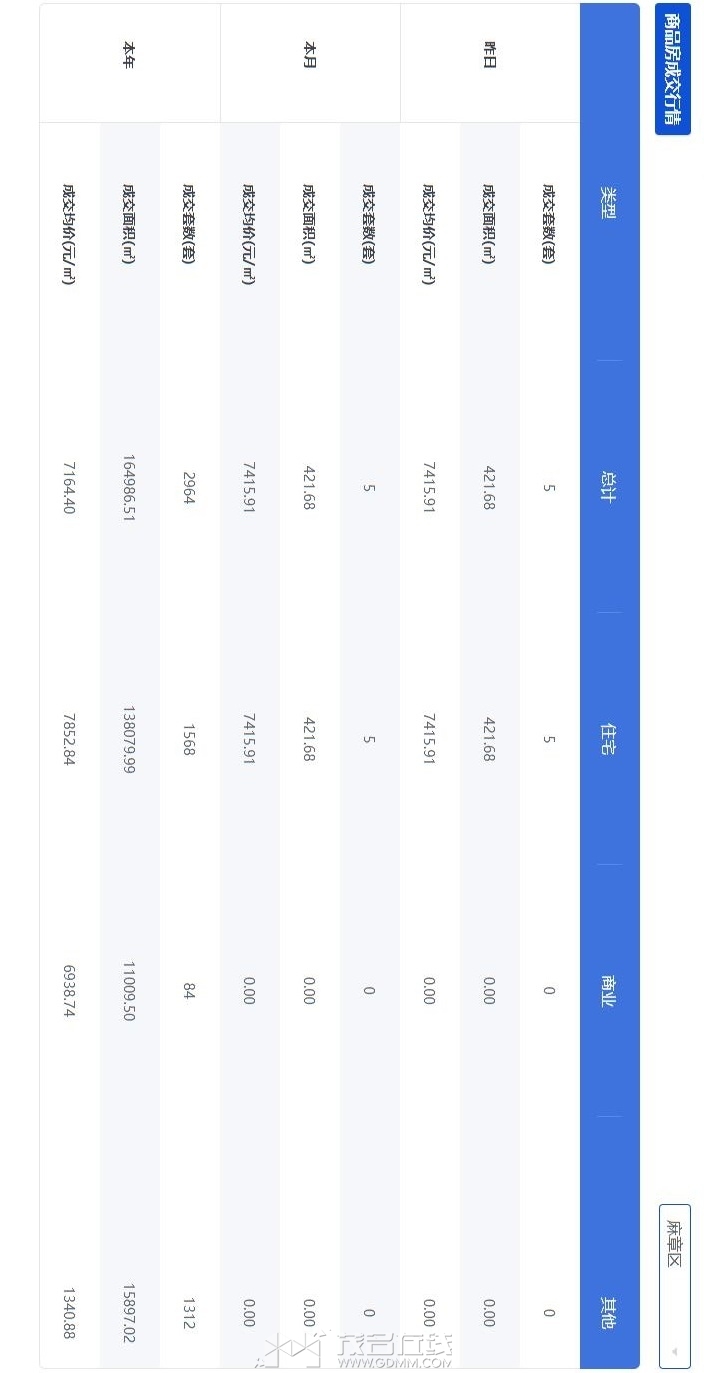The width and height of the screenshot is (704, 1373).
Task: Select the 总计 column header
Action: click(608, 486)
